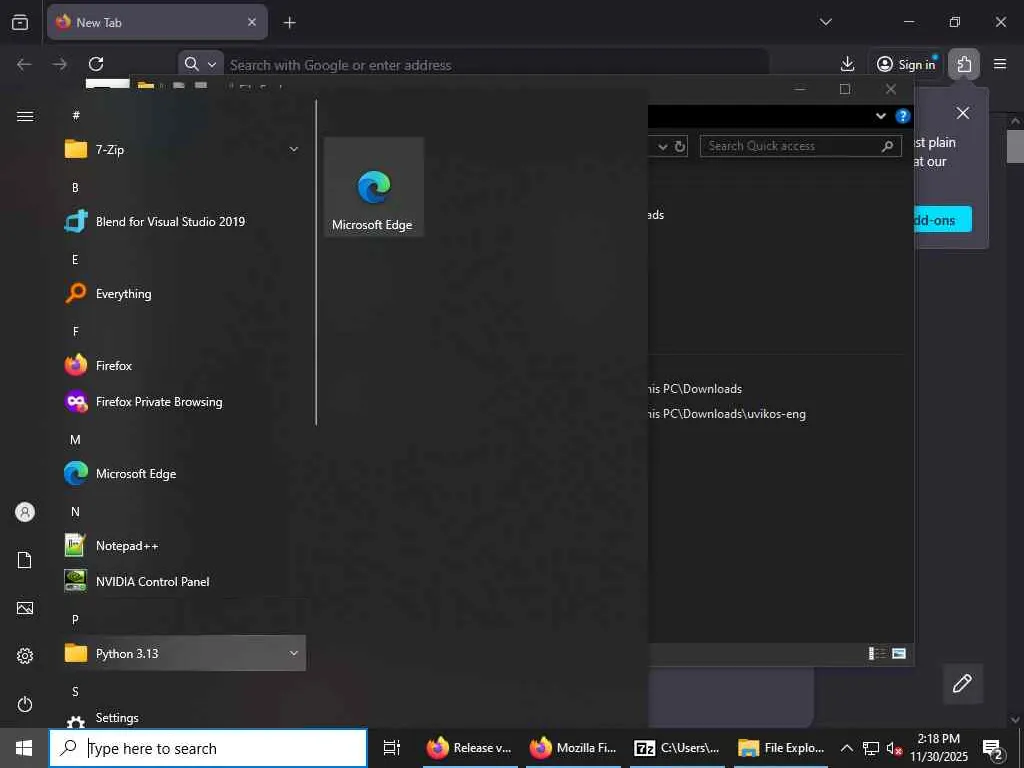Refresh the File Explorer location

click(680, 146)
